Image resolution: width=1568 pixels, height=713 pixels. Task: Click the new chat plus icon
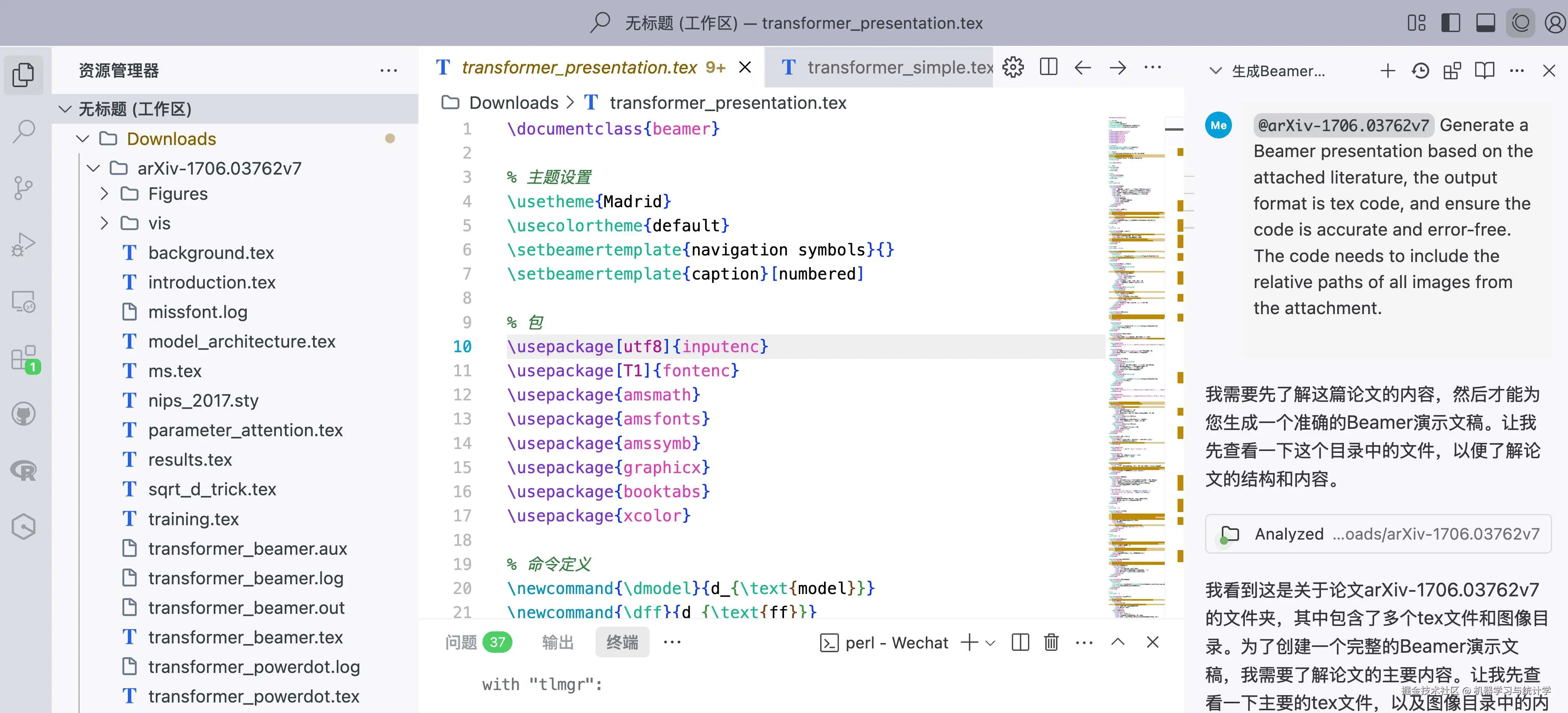[1387, 71]
